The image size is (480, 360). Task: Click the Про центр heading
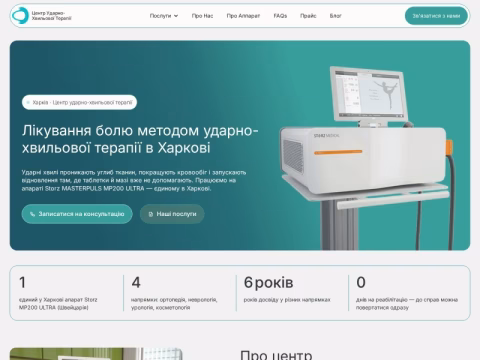pos(276,354)
